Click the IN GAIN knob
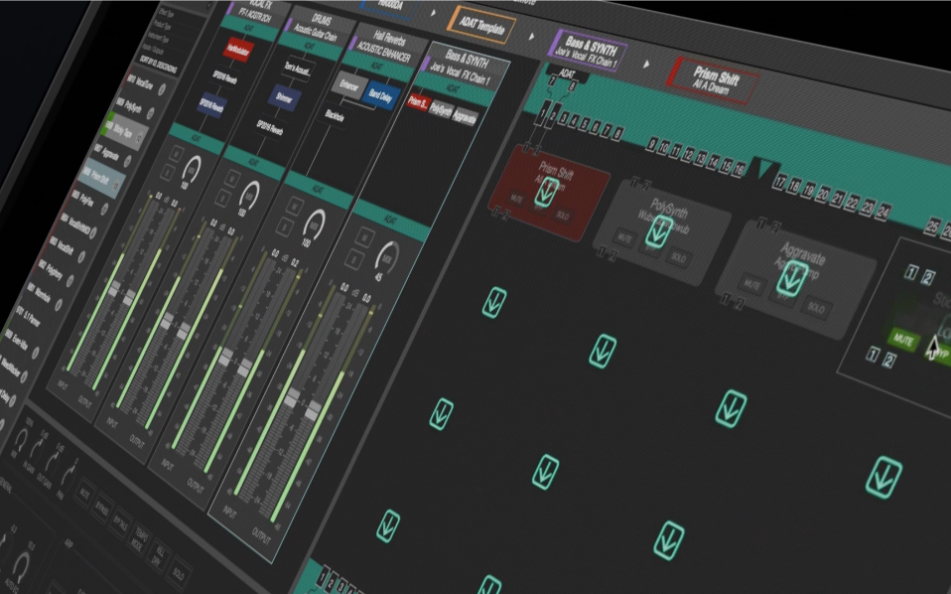The height and width of the screenshot is (594, 951). 34,448
